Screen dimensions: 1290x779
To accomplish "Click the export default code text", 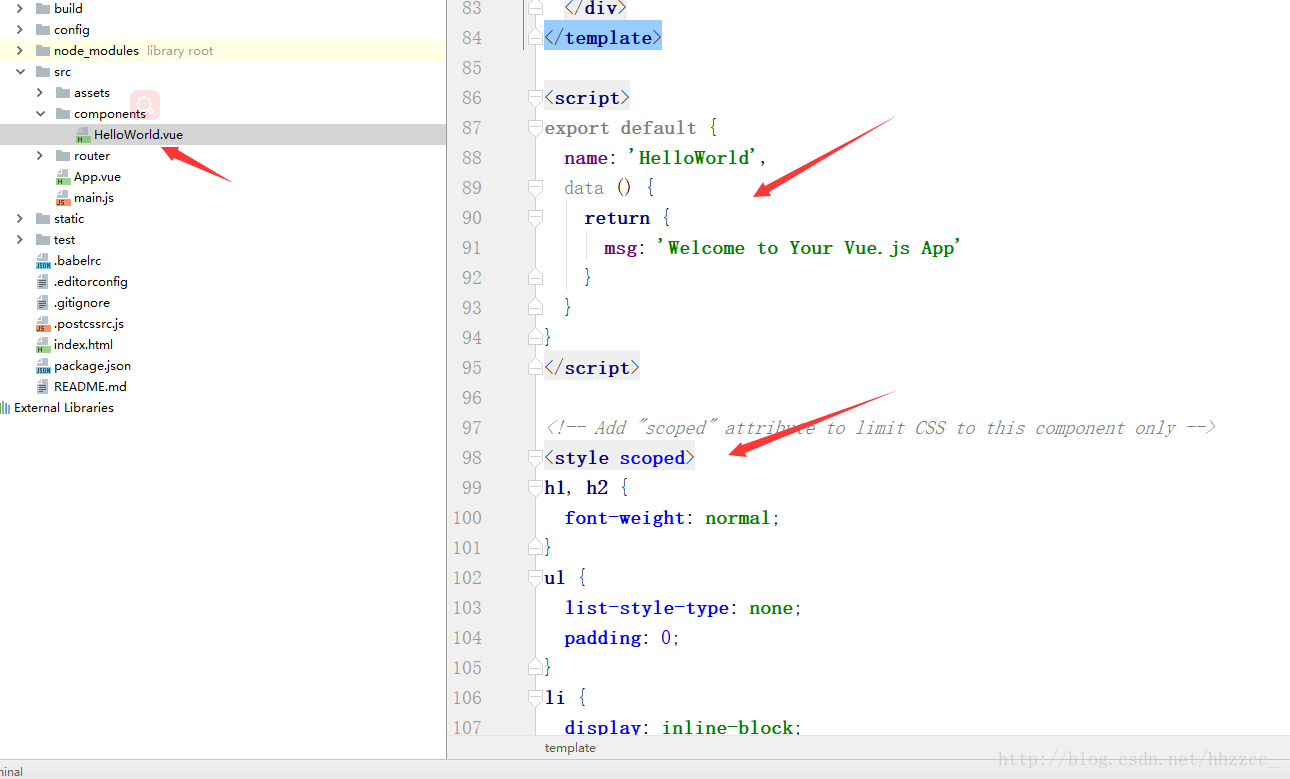I will pyautogui.click(x=620, y=128).
